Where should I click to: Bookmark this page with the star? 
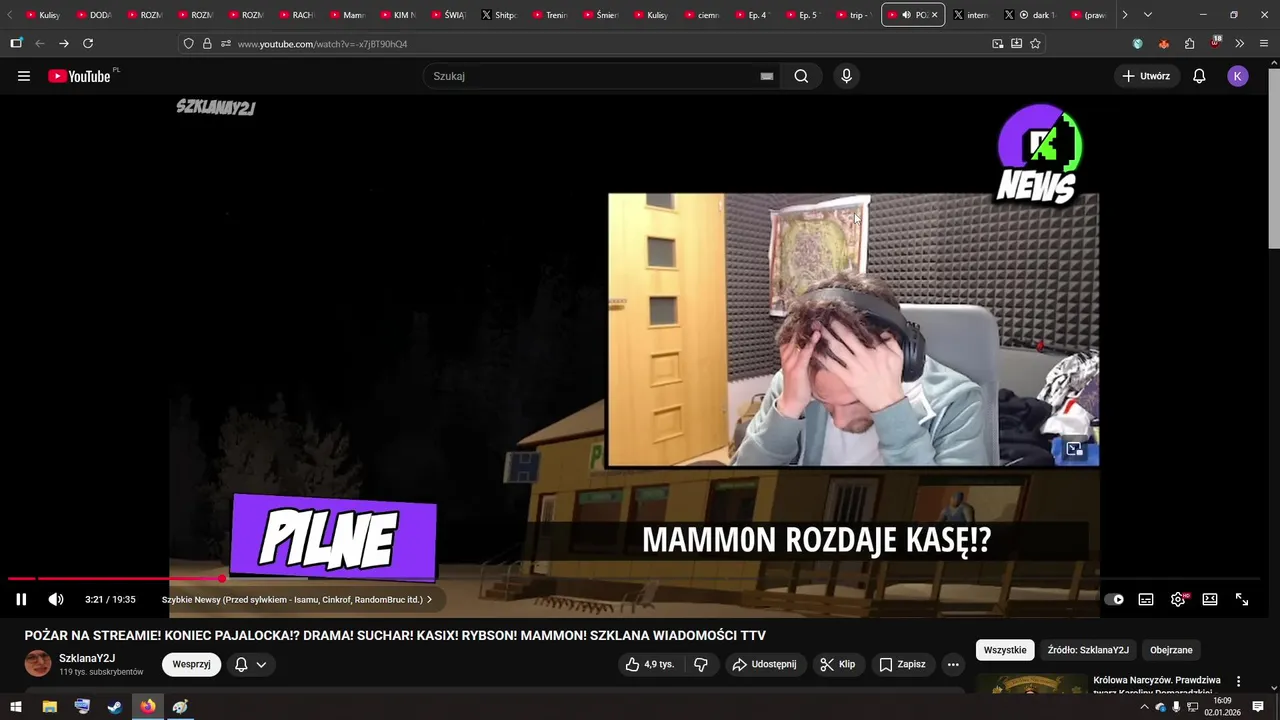1035,44
